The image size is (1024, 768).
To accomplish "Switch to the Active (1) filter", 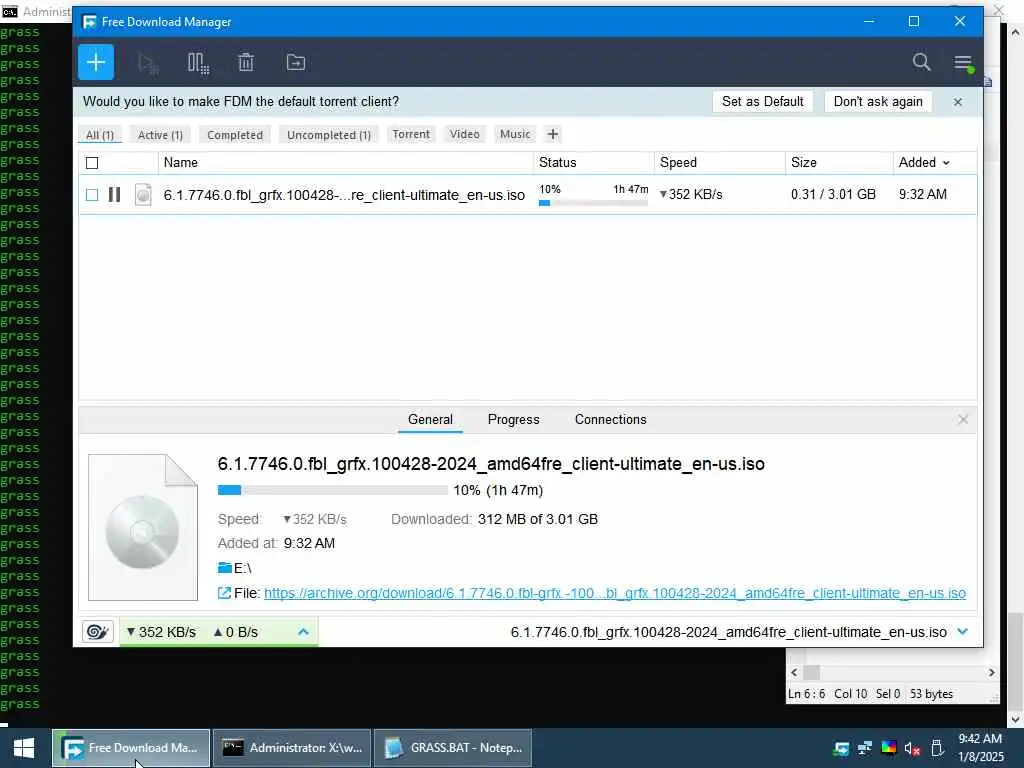I will click(x=160, y=135).
